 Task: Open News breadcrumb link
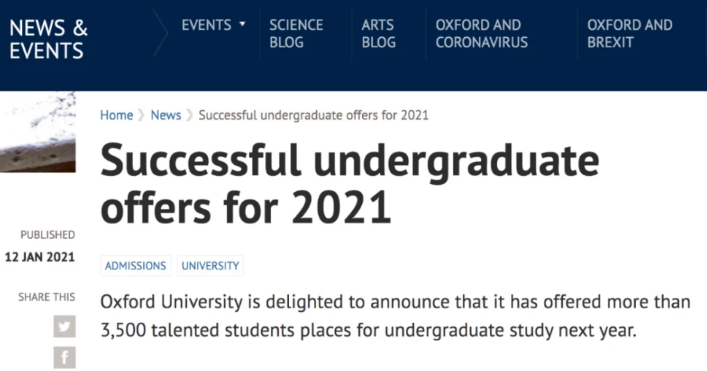coord(165,115)
